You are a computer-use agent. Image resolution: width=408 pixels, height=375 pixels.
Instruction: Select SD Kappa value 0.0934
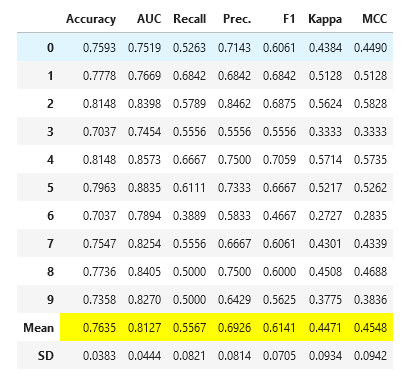[325, 356]
